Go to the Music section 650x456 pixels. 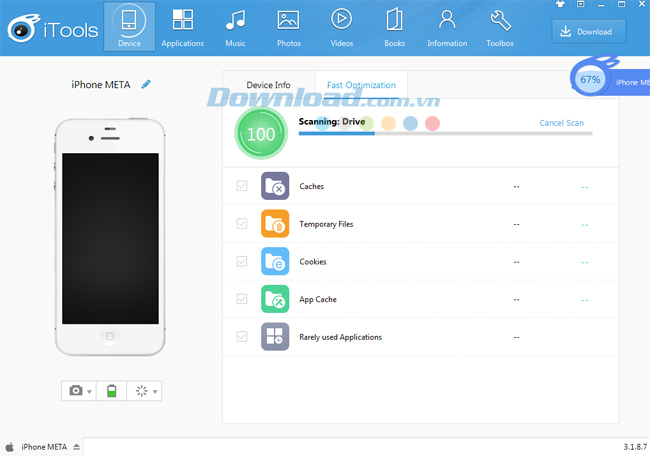click(x=235, y=26)
